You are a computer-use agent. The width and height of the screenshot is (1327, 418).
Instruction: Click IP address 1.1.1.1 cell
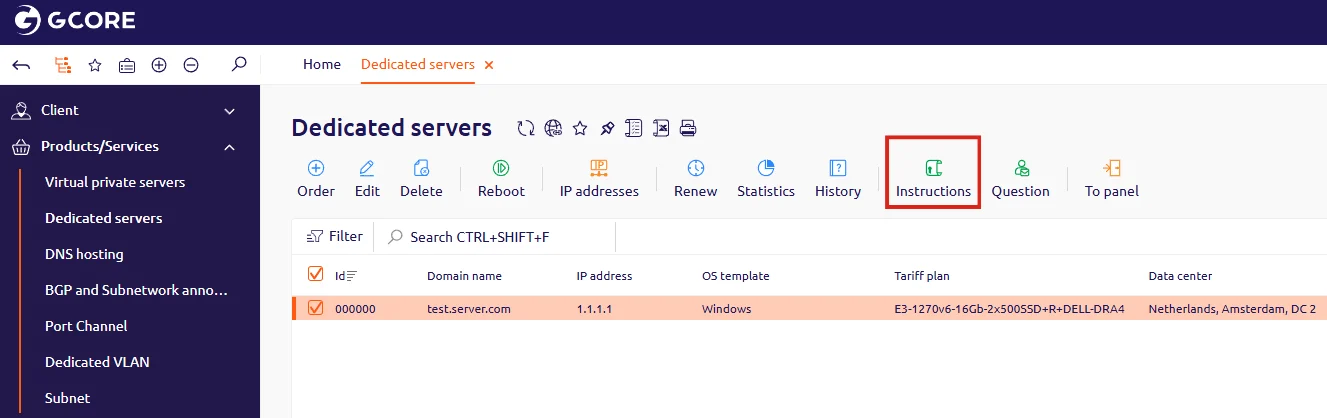point(594,309)
